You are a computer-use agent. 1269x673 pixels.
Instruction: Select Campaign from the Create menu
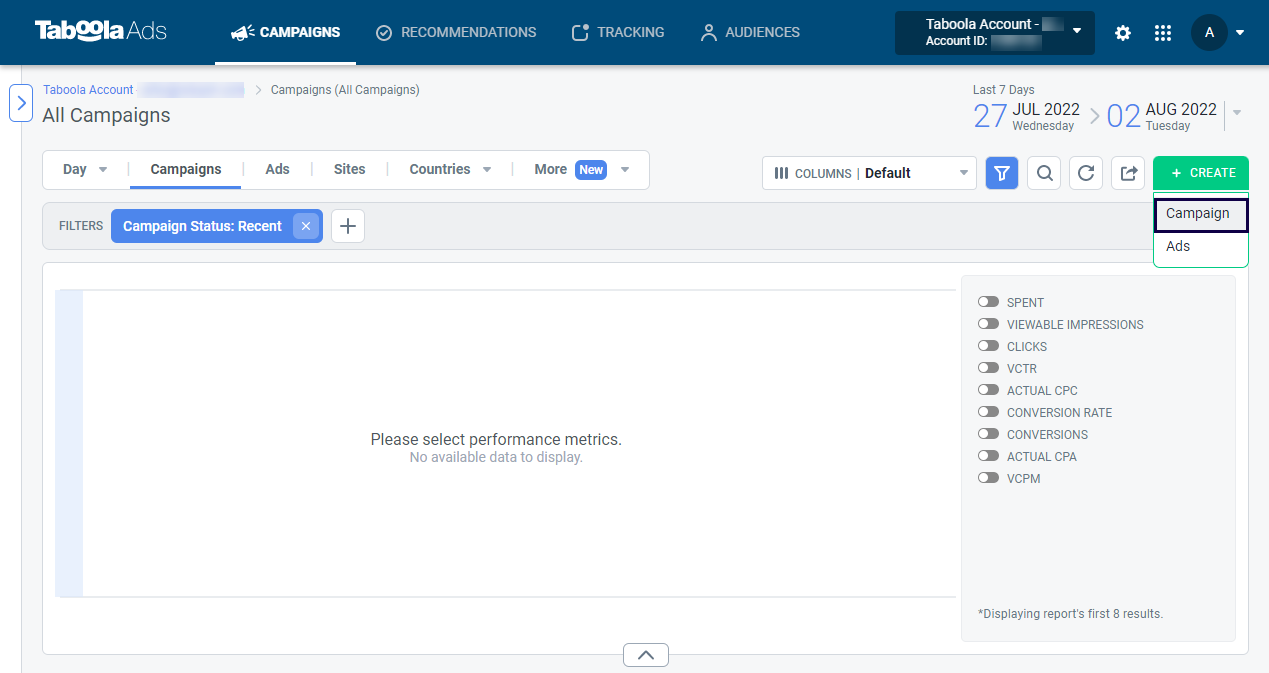1200,214
